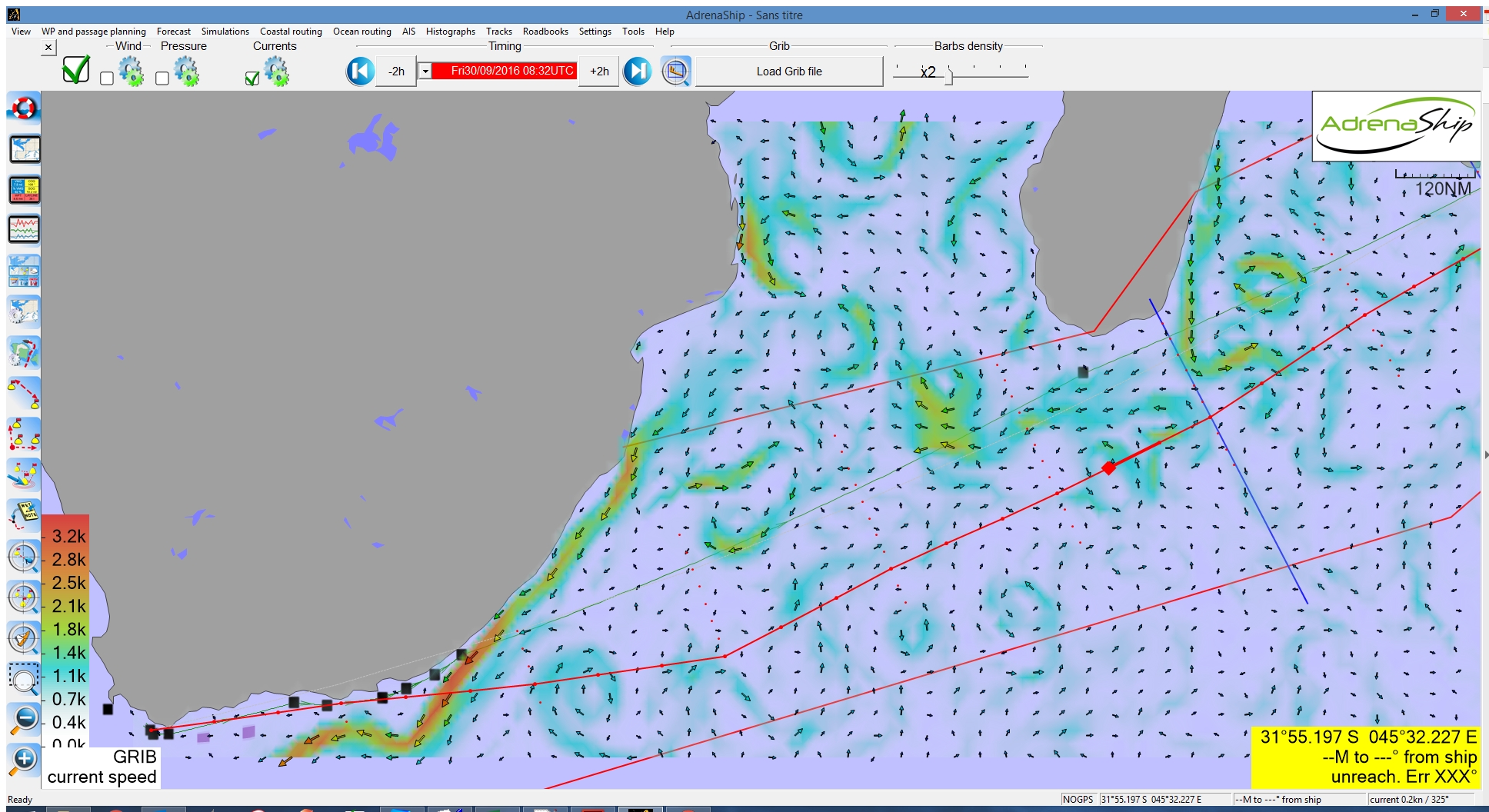Click the 120NM scale indicator
The width and height of the screenshot is (1489, 812).
[1437, 184]
